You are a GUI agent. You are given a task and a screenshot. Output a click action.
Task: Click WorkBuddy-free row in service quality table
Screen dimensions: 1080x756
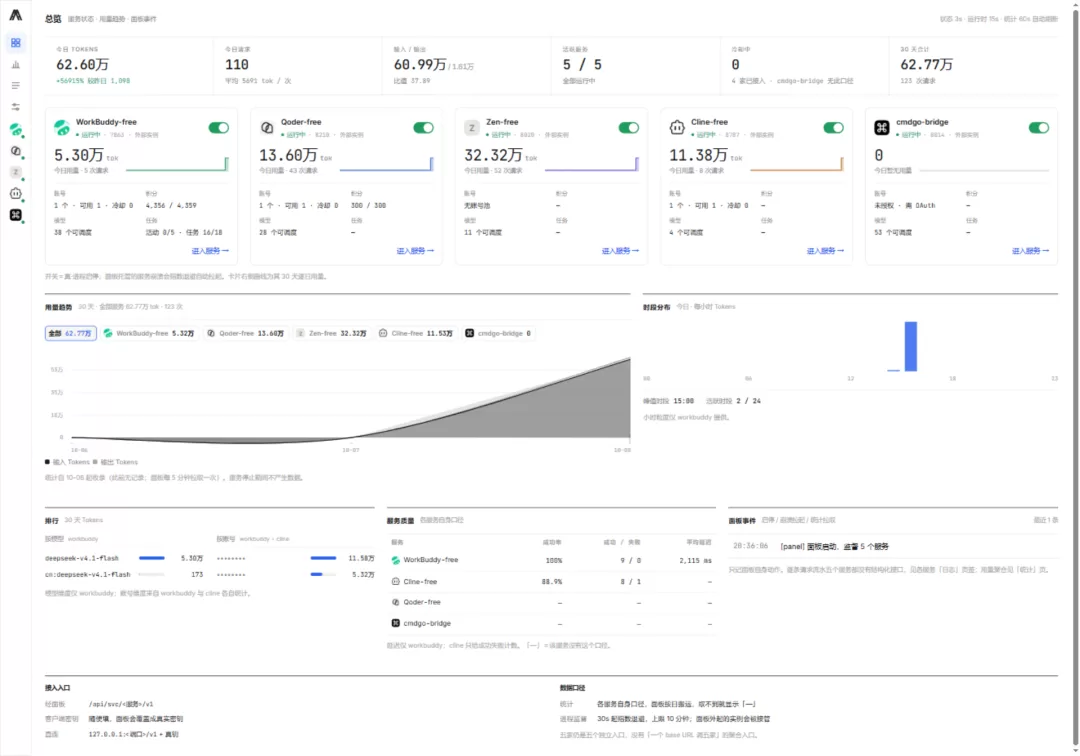551,560
